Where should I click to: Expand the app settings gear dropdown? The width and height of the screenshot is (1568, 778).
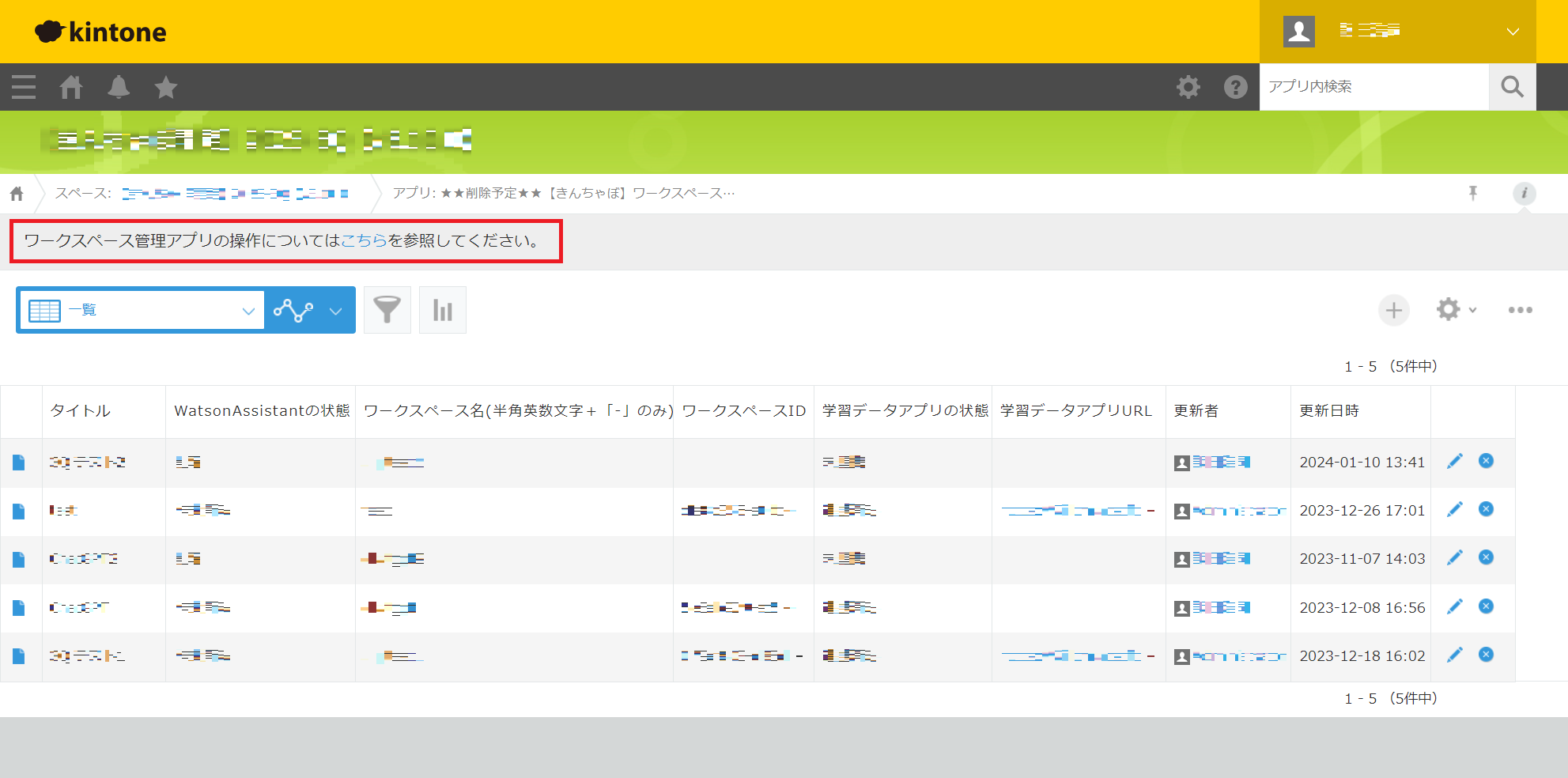1456,310
